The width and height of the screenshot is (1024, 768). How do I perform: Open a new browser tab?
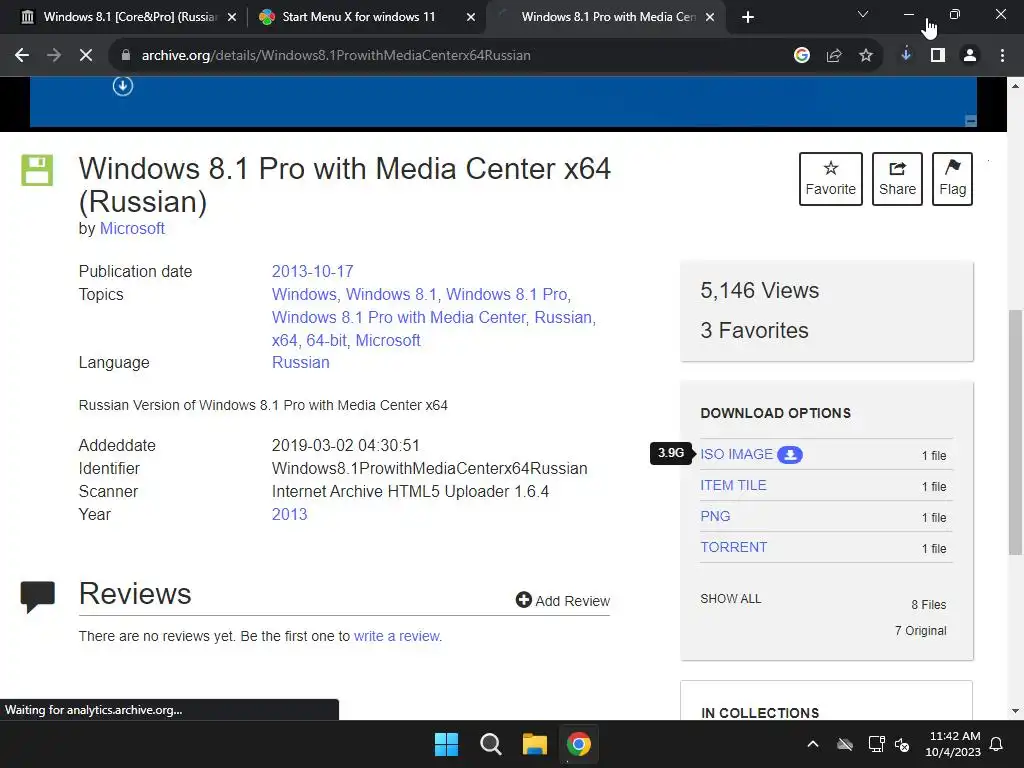pos(748,17)
